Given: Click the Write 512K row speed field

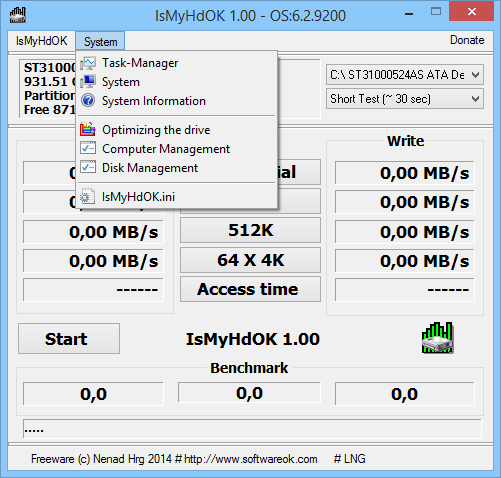Looking at the screenshot, I should click(x=404, y=232).
